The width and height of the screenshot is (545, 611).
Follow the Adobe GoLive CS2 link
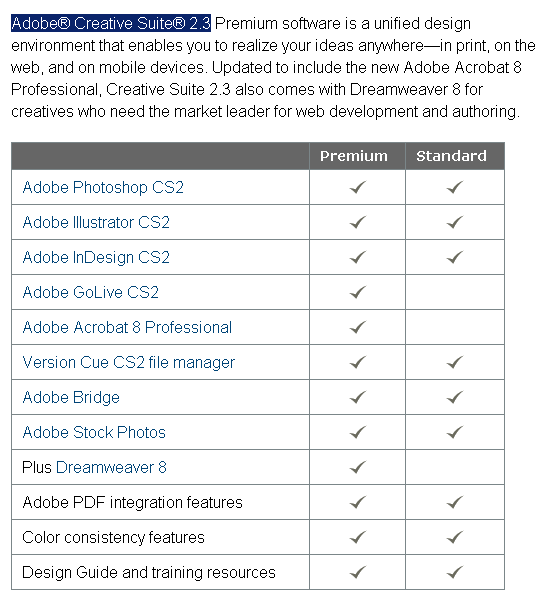(x=91, y=292)
